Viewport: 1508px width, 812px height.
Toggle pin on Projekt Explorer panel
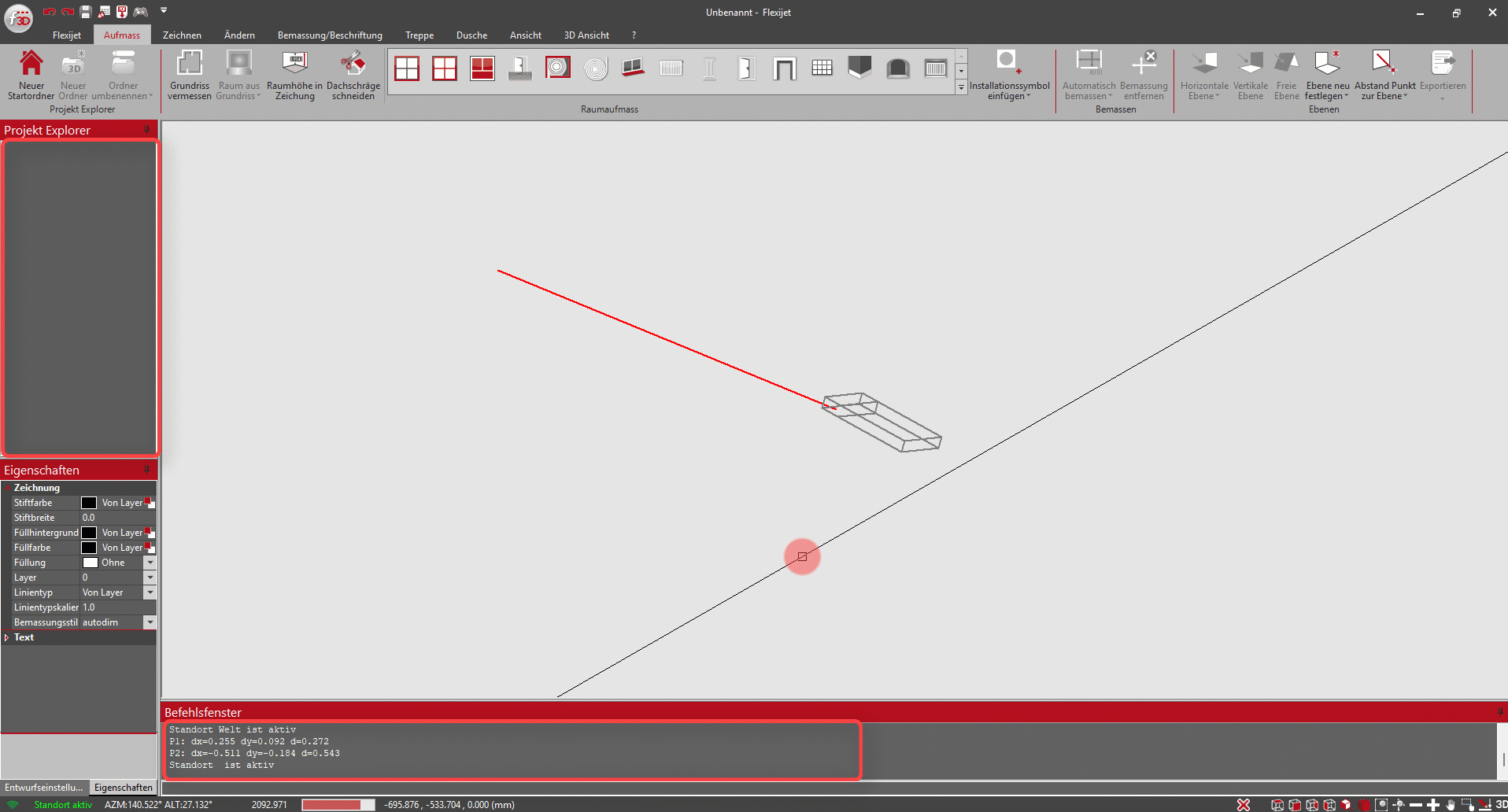(x=146, y=130)
